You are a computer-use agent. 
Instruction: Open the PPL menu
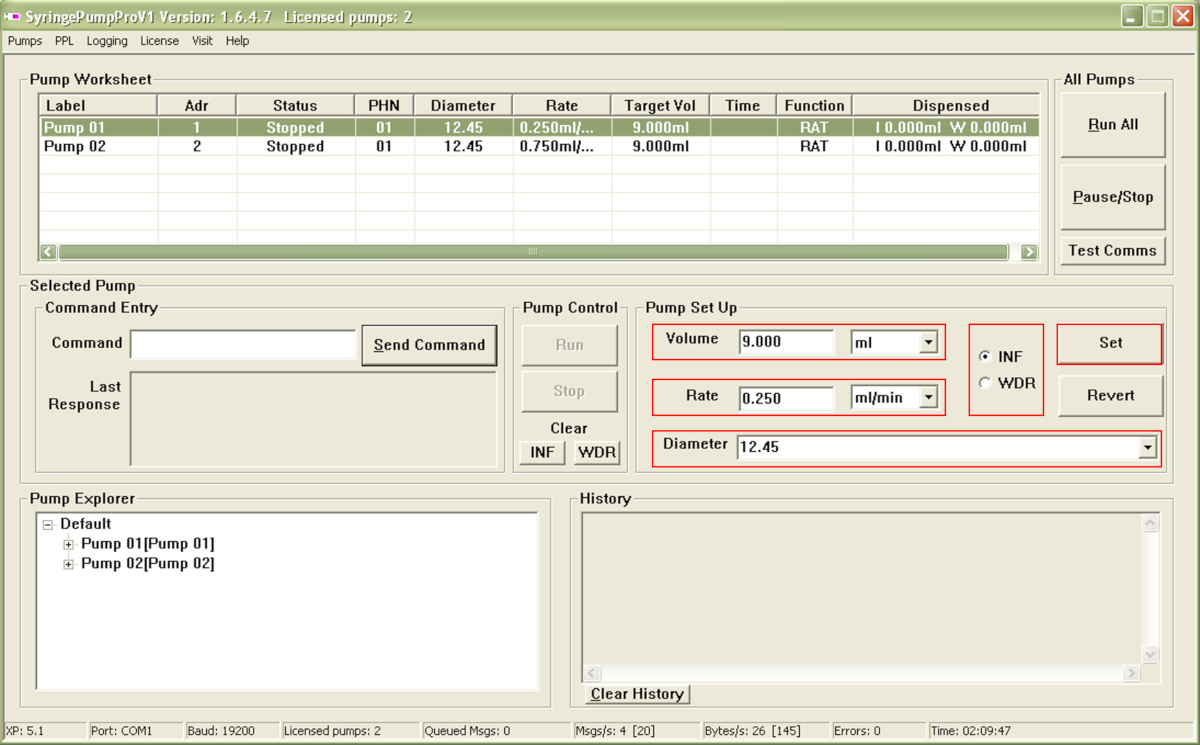point(64,41)
